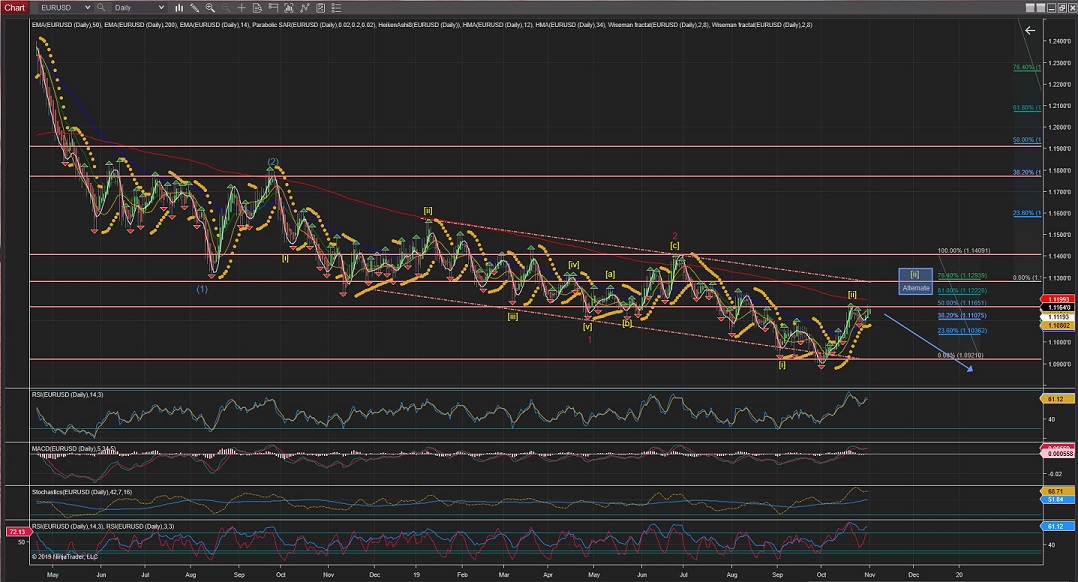Click the blue (1) wave label
Image resolution: width=1078 pixels, height=582 pixels.
pos(202,289)
